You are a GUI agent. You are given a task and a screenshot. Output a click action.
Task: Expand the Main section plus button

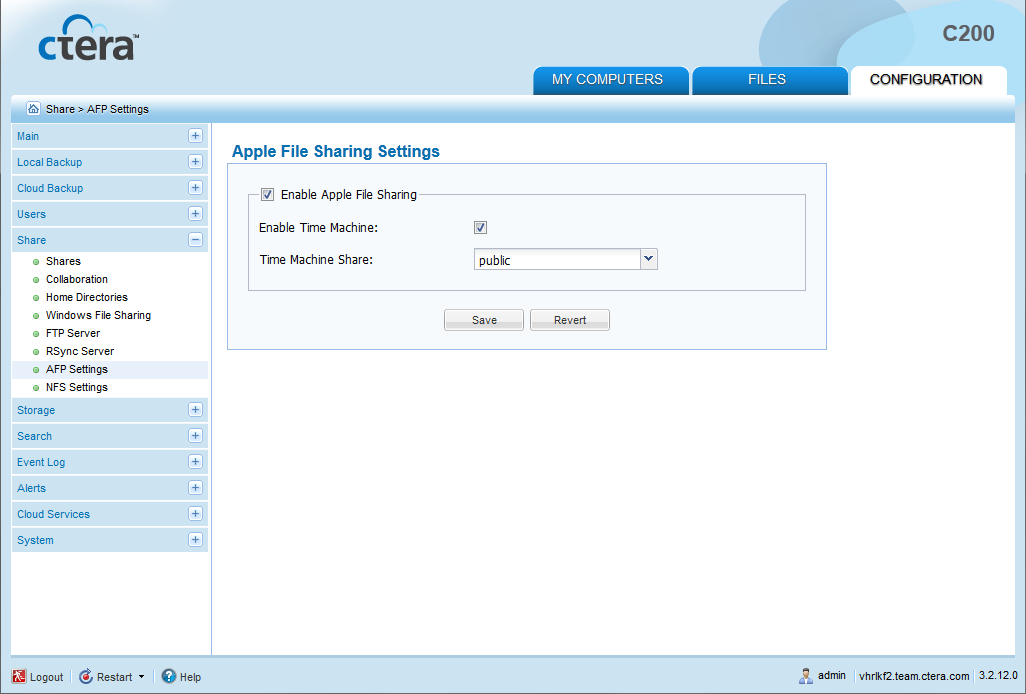[x=195, y=135]
